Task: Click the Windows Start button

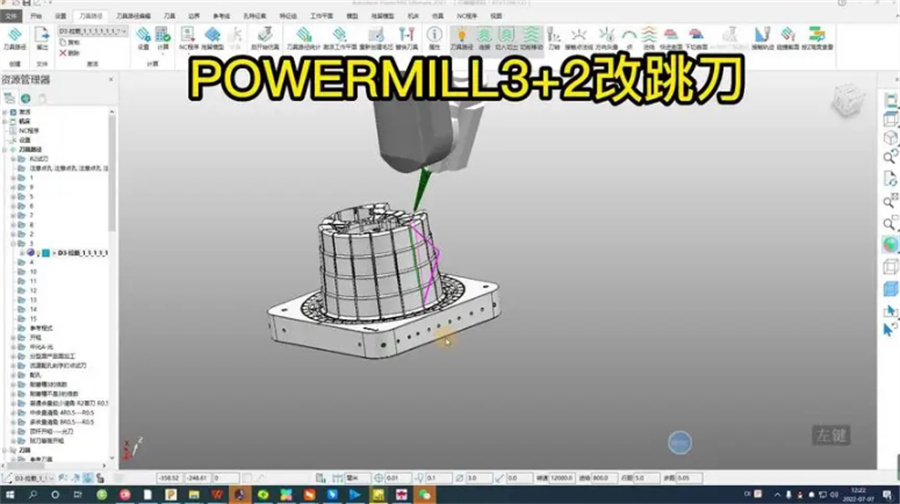Action: click(x=10, y=494)
